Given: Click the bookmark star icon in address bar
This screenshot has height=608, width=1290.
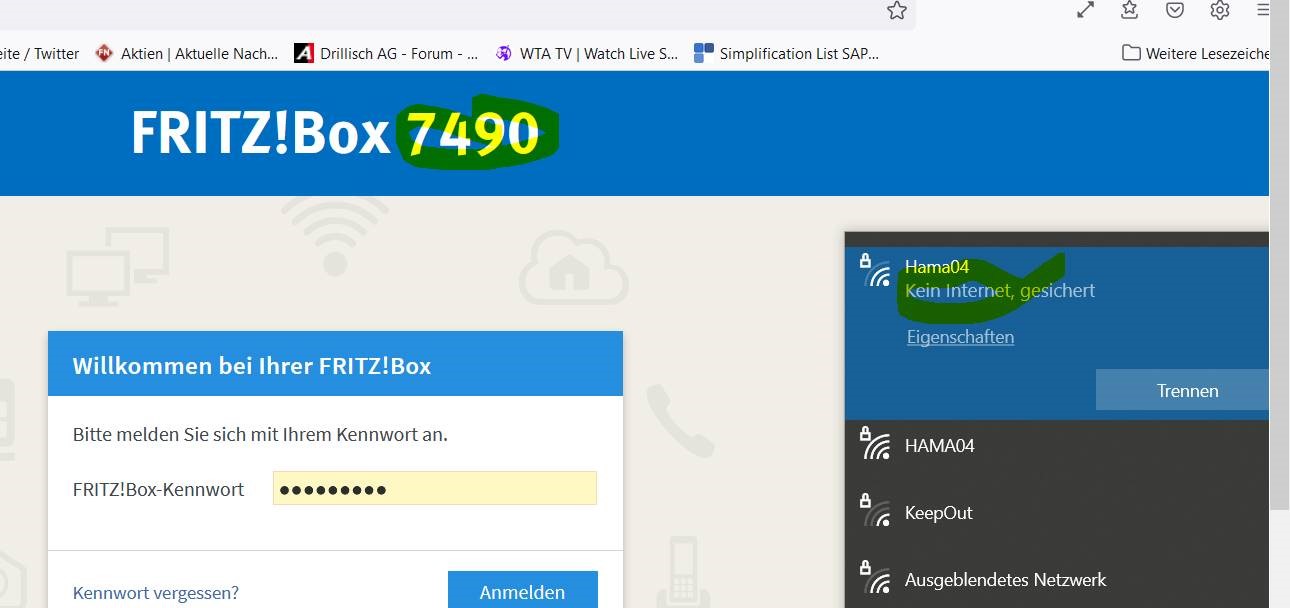Looking at the screenshot, I should pos(897,10).
